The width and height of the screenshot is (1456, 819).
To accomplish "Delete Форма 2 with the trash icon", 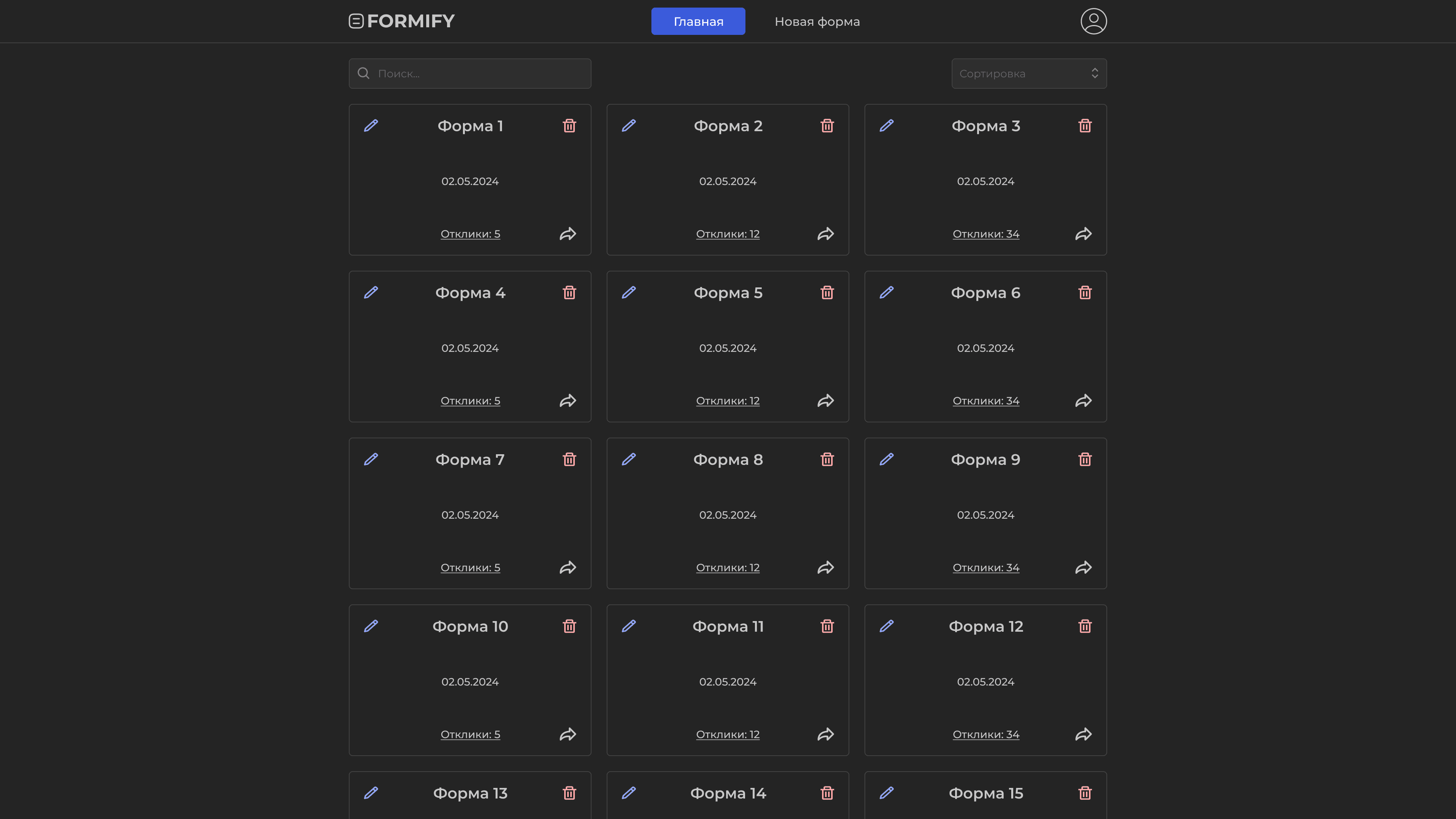I will [827, 126].
